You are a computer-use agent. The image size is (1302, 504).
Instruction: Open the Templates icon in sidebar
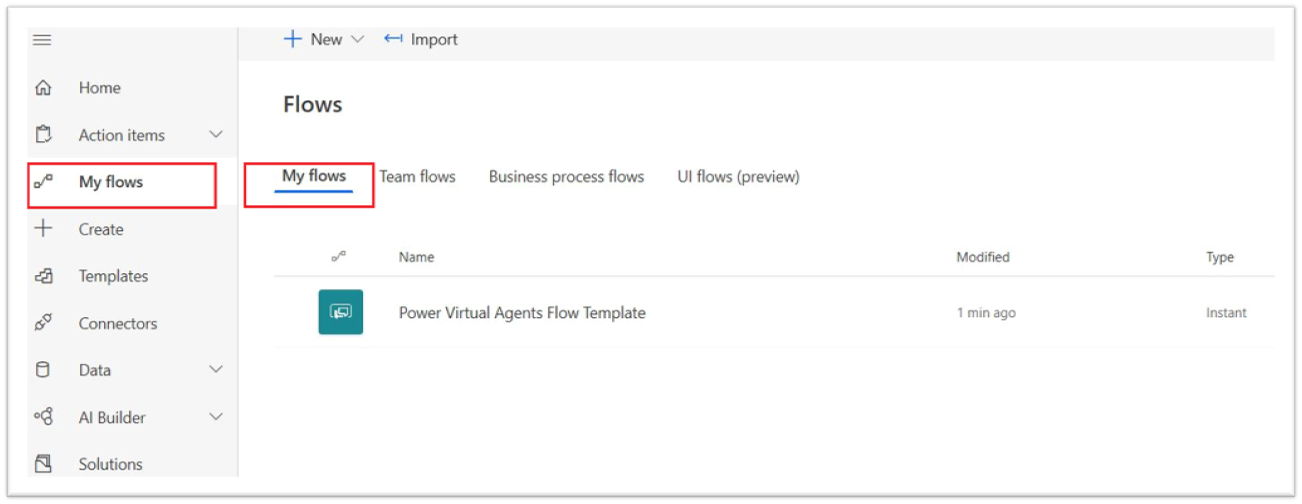[43, 276]
